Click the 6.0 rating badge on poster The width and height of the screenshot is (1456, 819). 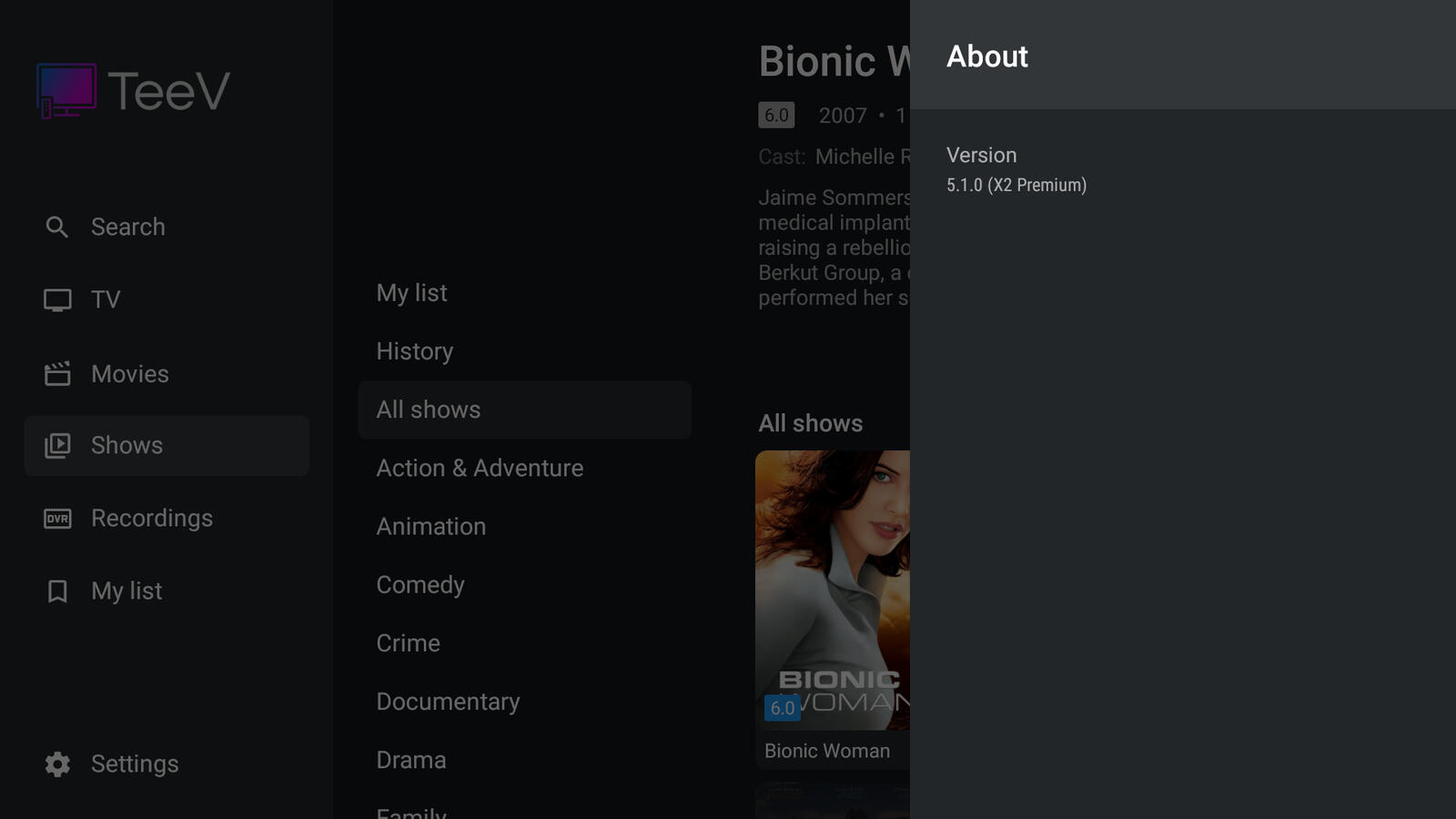click(783, 708)
